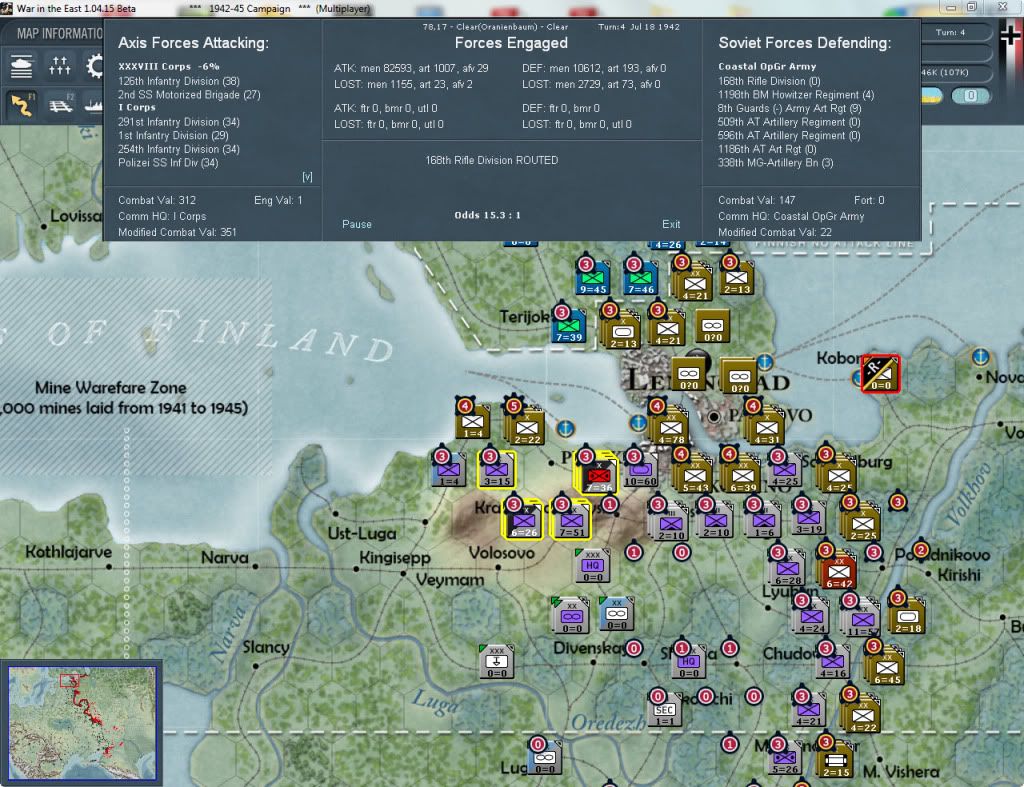1024x787 pixels.
Task: Select the German unit labeled 3=19
Action: click(x=808, y=517)
